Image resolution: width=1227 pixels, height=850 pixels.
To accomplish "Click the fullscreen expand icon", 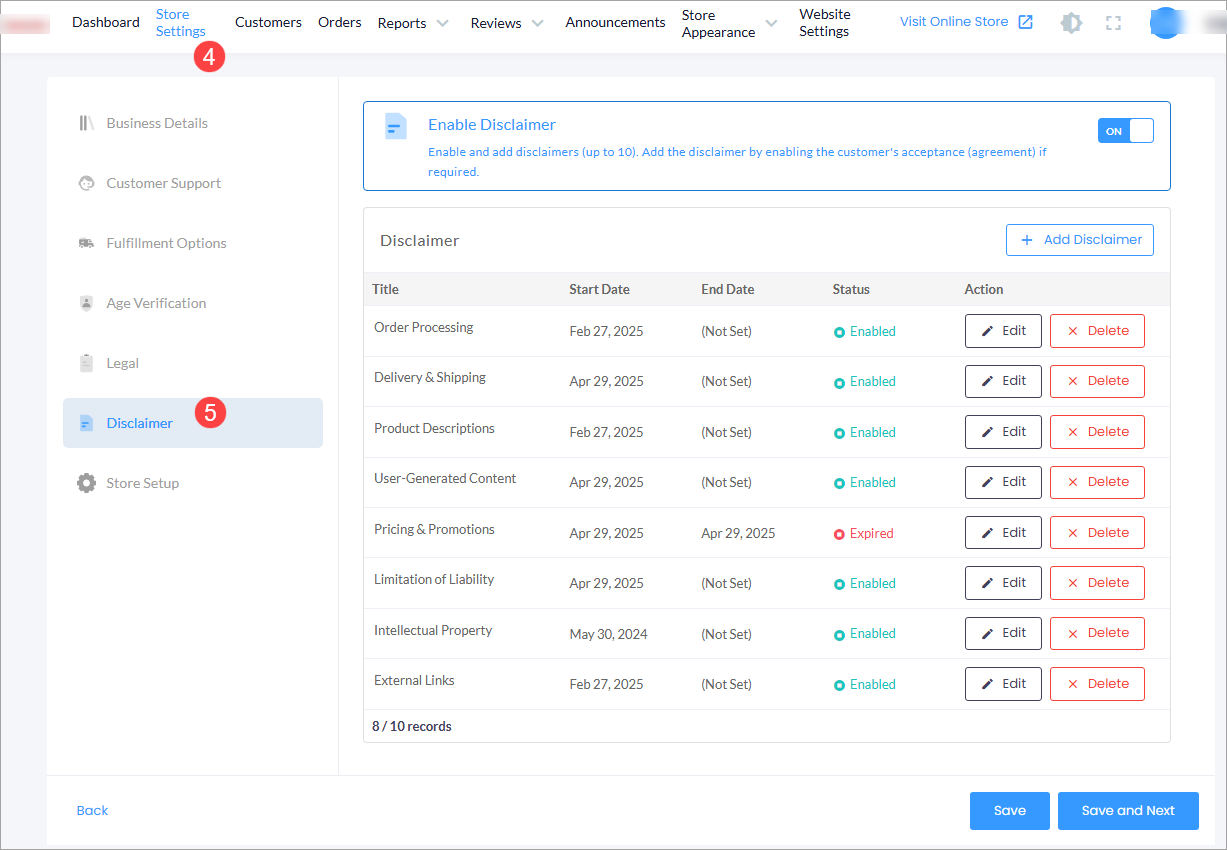I will click(1113, 22).
